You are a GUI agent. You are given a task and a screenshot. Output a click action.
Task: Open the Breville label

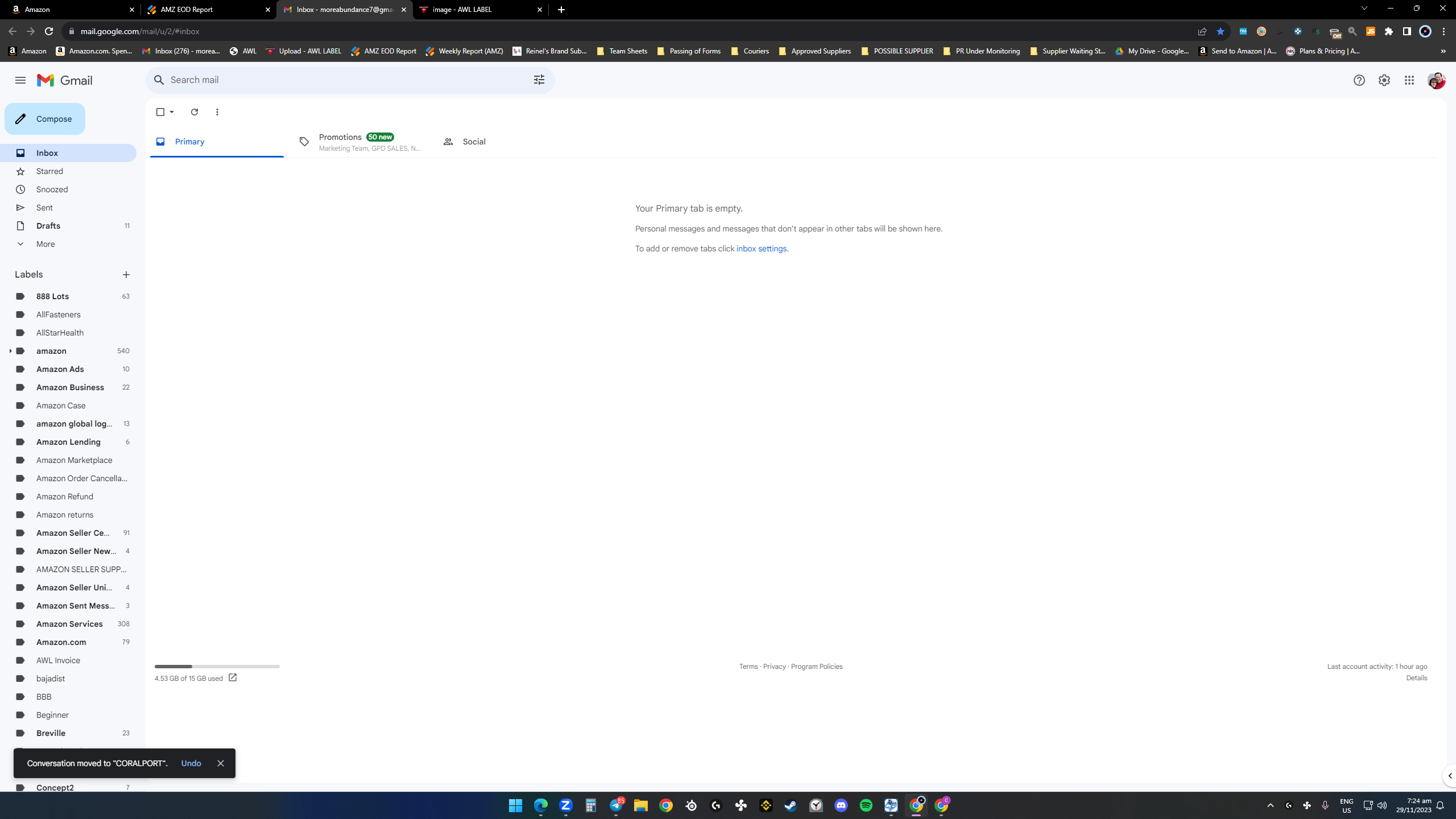tap(68, 733)
